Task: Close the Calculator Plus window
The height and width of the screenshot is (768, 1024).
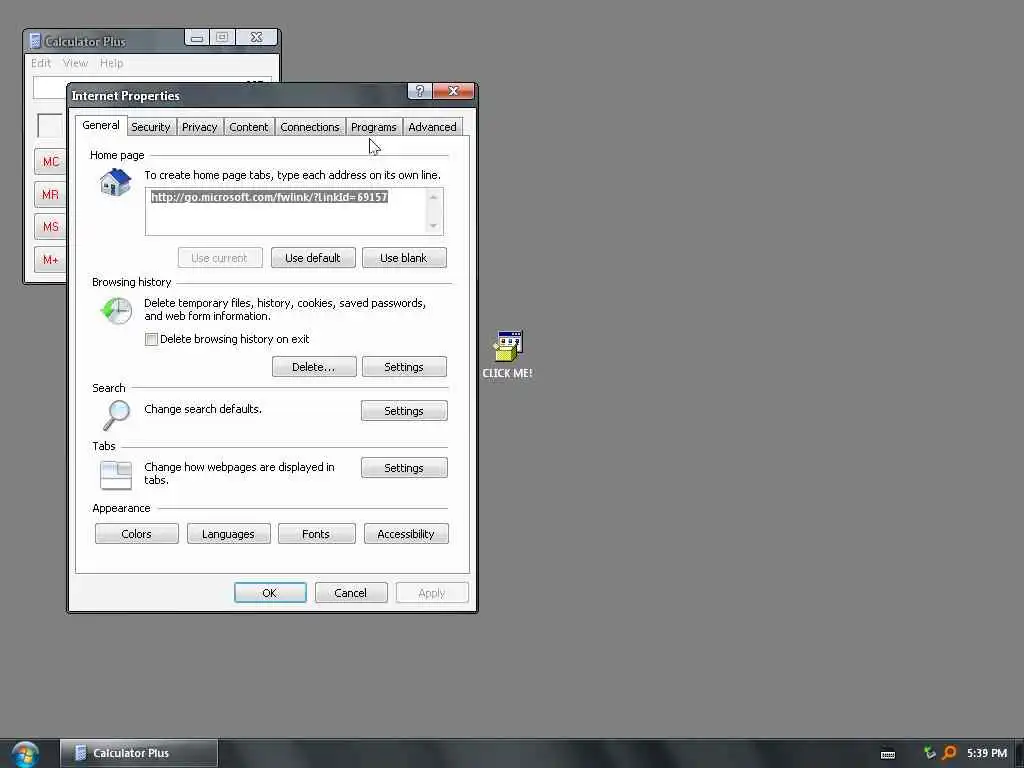Action: (x=256, y=37)
